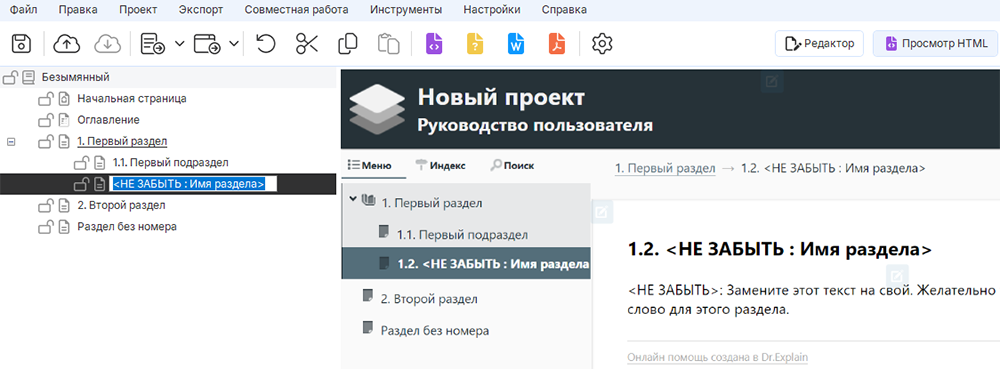The width and height of the screenshot is (1000, 369).
Task: Switch to Меню tab in preview
Action: click(x=369, y=166)
